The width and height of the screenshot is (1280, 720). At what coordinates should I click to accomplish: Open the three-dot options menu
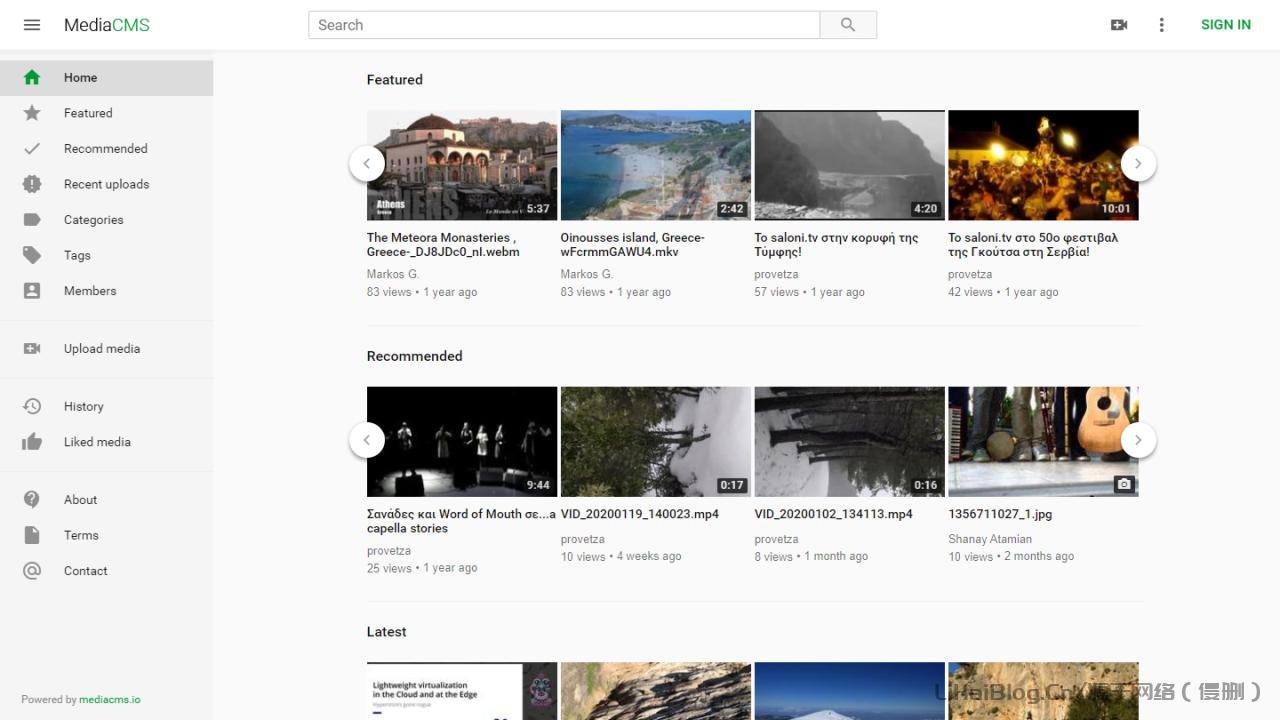(x=1161, y=25)
